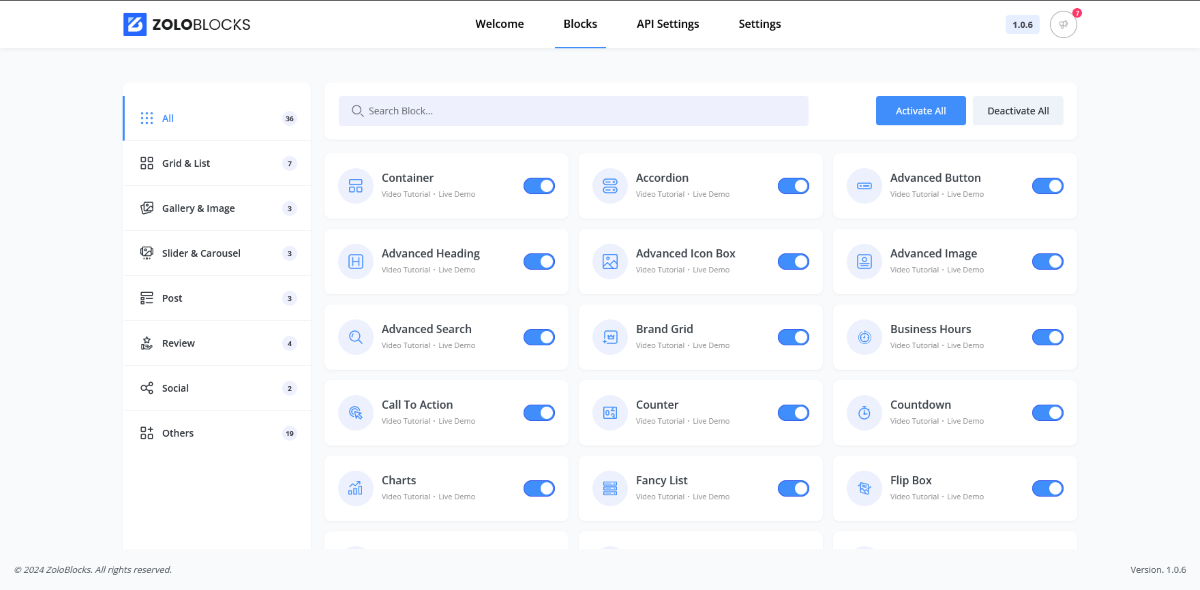Viewport: 1200px width, 590px height.
Task: Disable the Advanced Image block
Action: (1048, 262)
